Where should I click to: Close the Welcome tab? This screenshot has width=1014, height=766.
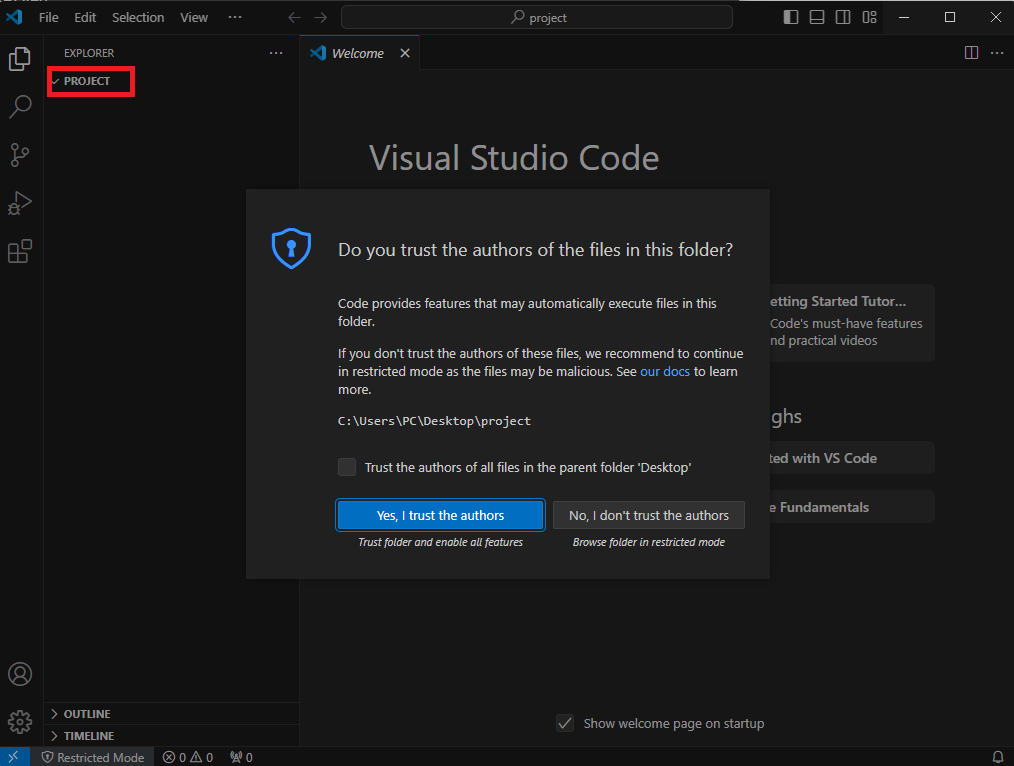click(405, 53)
